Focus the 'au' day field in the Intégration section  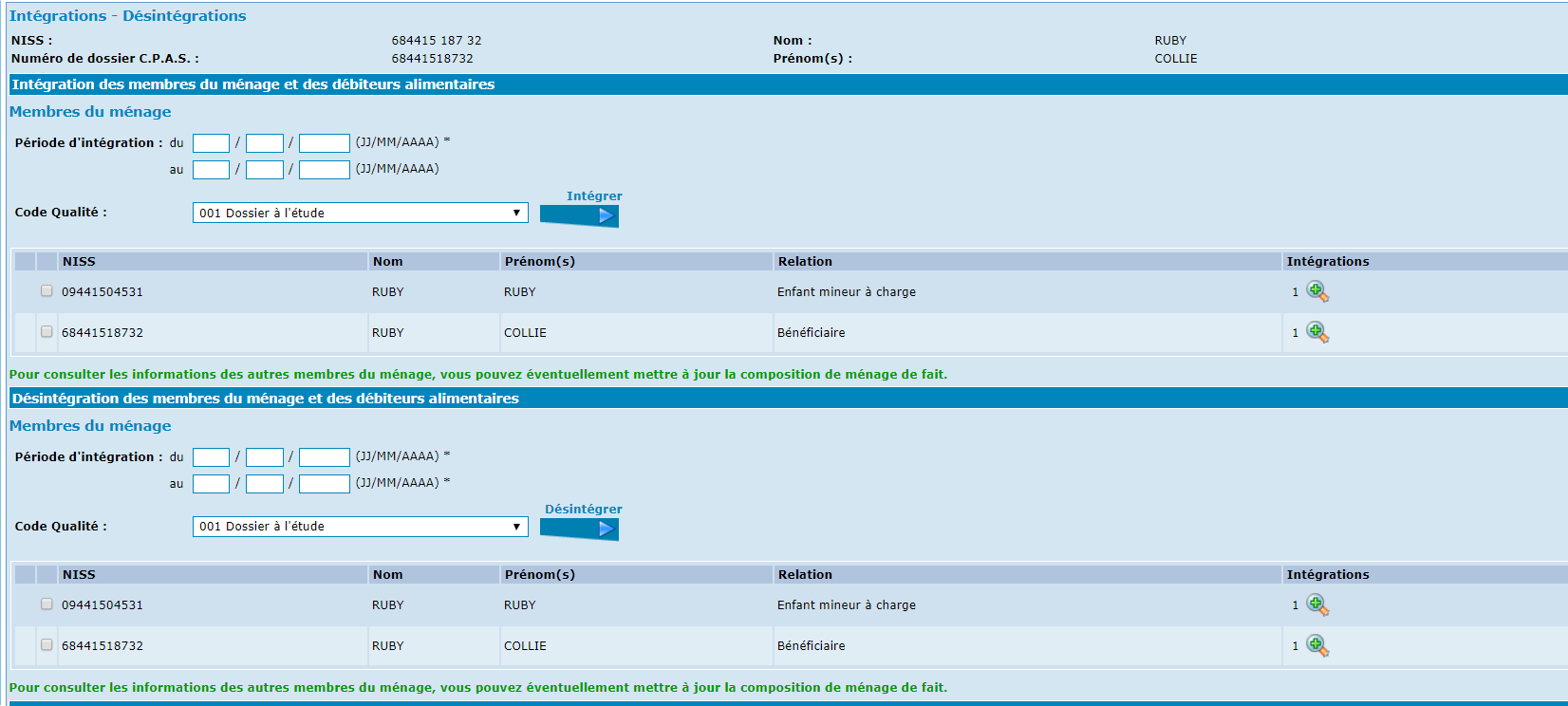point(211,170)
